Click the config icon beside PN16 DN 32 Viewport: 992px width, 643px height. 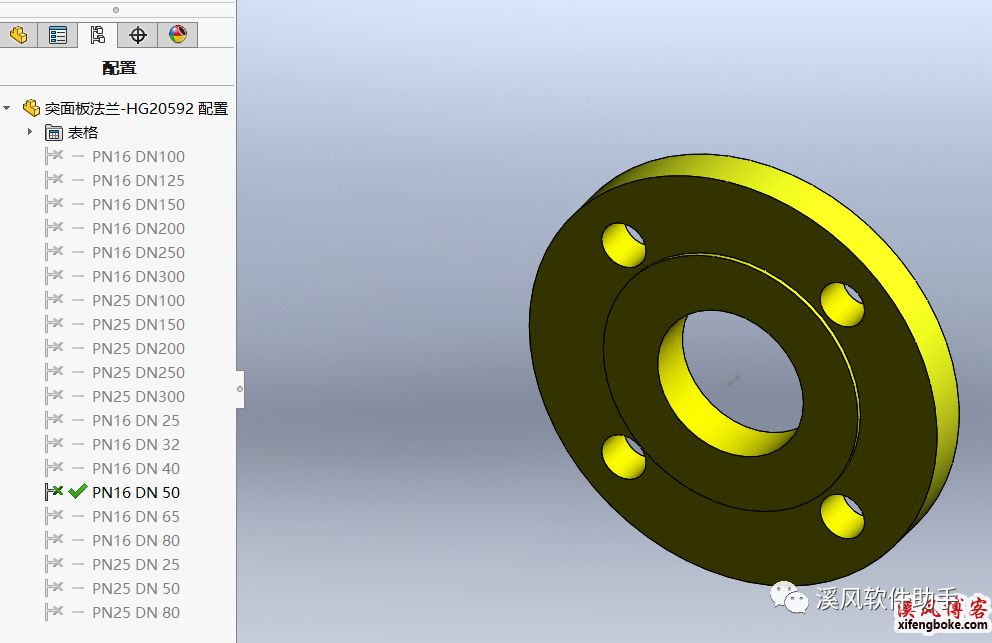[x=54, y=444]
